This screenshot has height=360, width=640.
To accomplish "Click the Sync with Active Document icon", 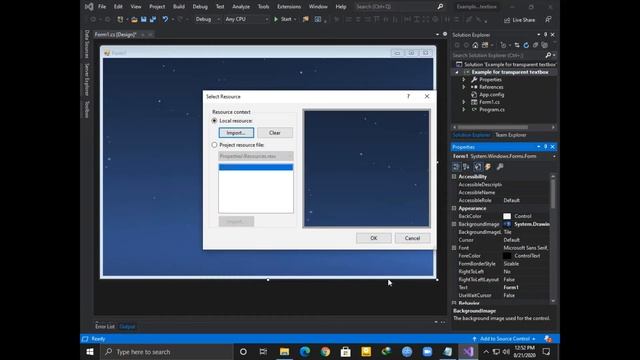I will 517,45.
